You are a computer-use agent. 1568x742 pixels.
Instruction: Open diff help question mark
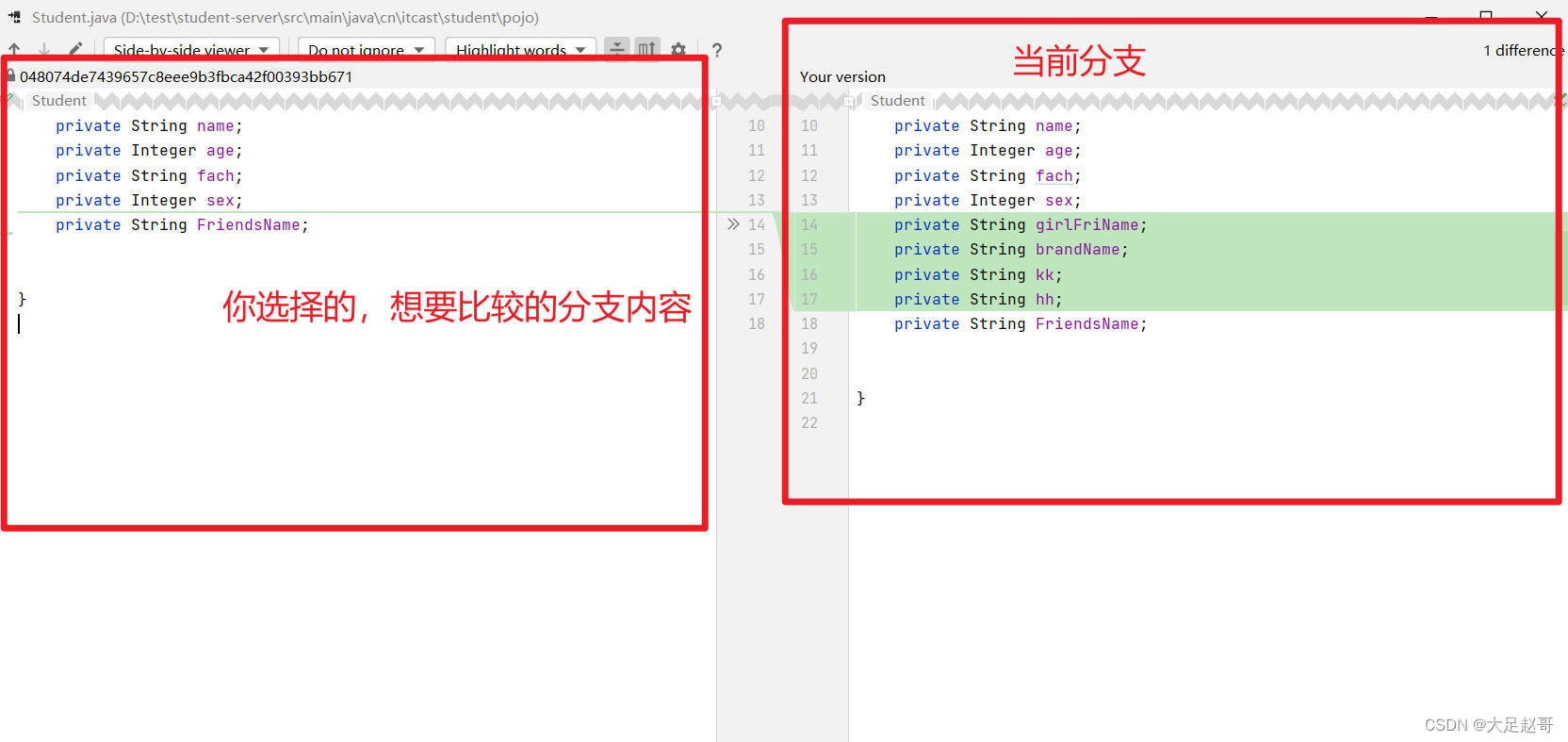tap(717, 50)
